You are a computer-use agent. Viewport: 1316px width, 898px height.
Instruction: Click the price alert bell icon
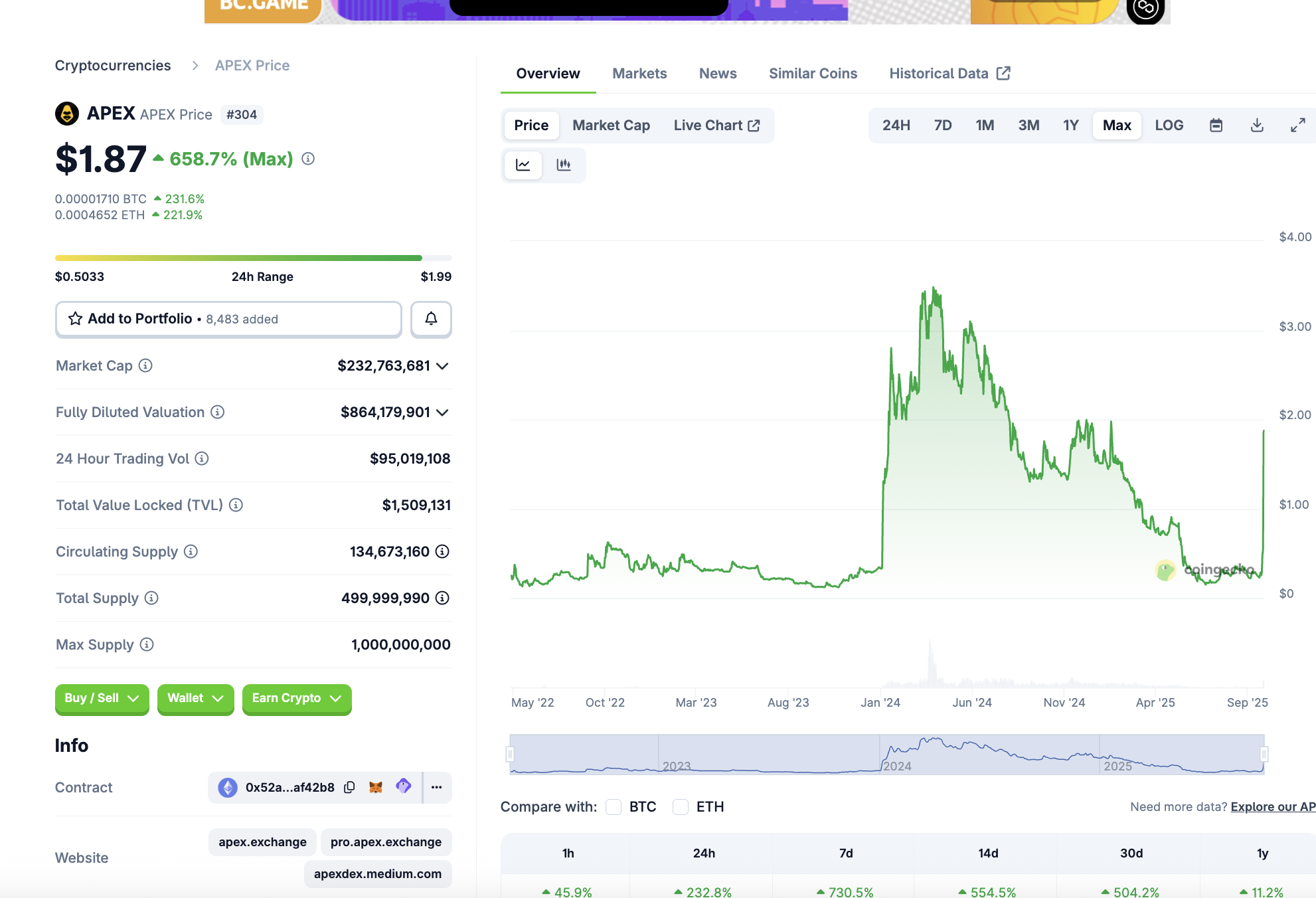[431, 319]
